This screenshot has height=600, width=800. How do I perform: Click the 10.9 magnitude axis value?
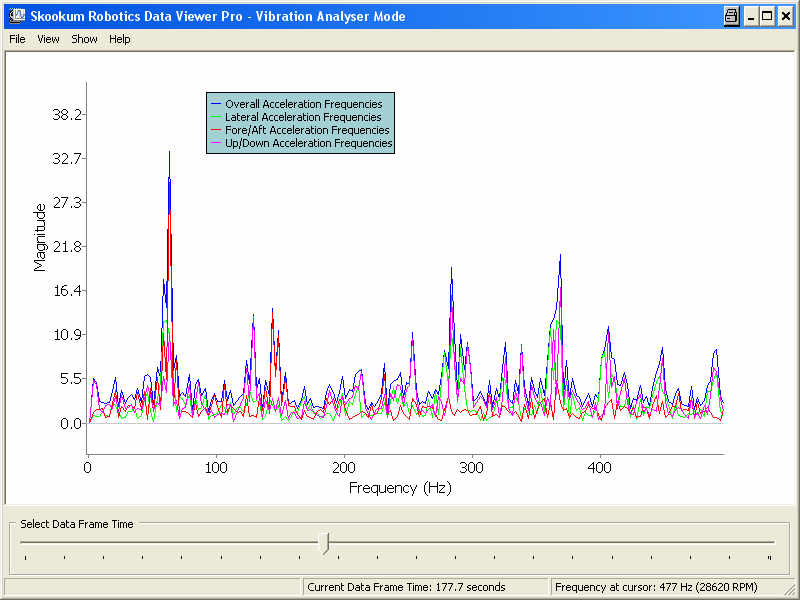coord(67,335)
